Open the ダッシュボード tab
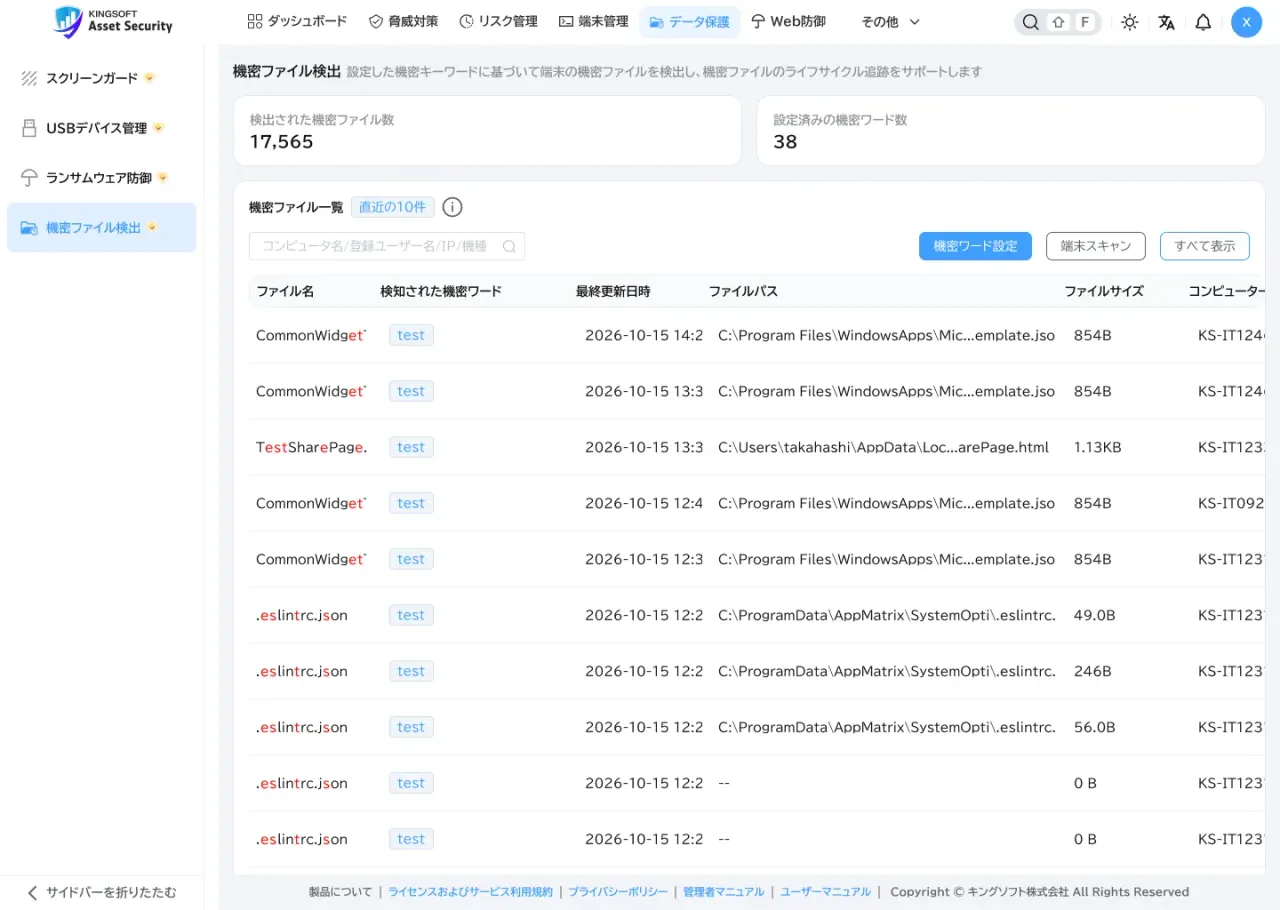 pyautogui.click(x=297, y=21)
